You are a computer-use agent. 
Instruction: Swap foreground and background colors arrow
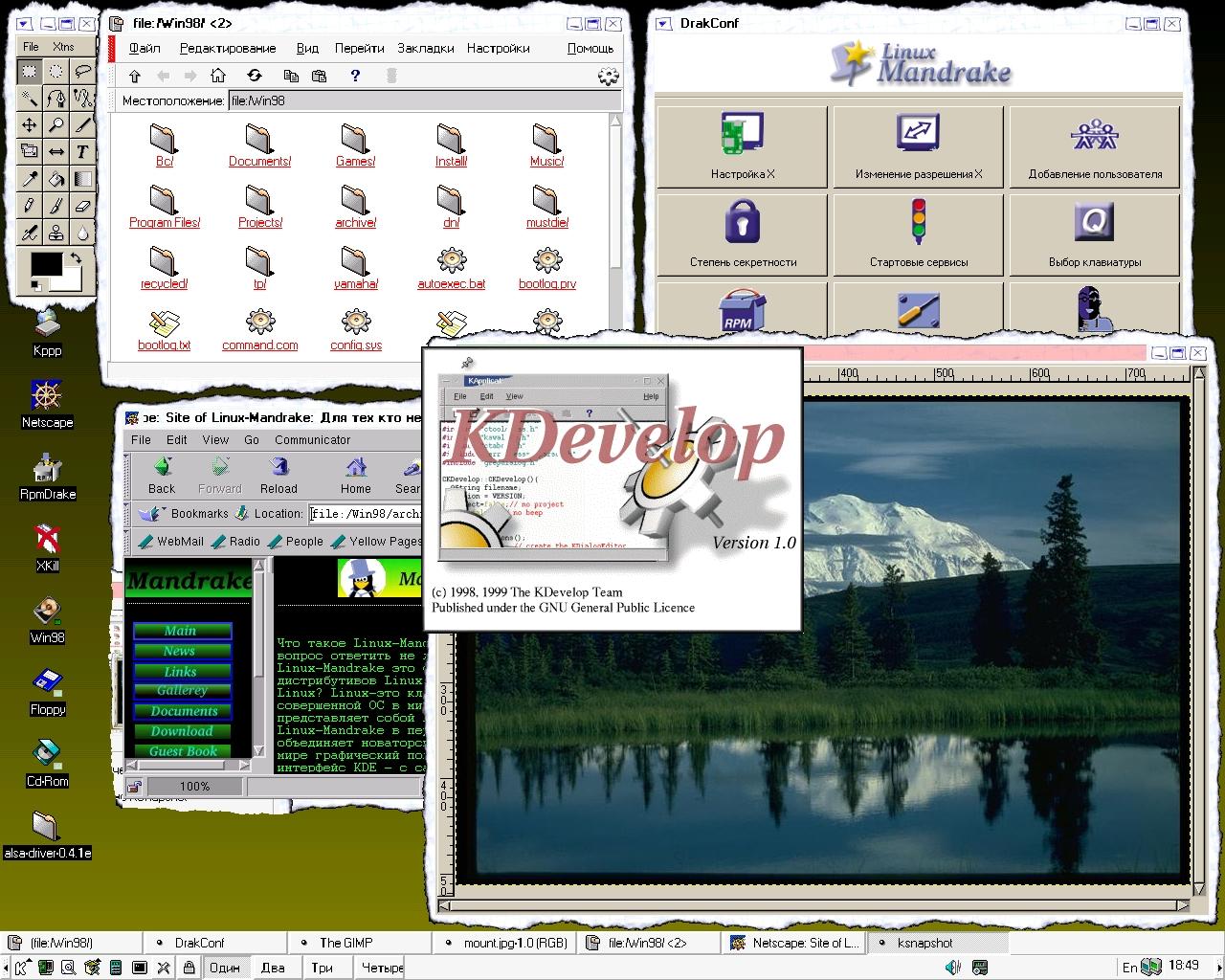pyautogui.click(x=75, y=257)
